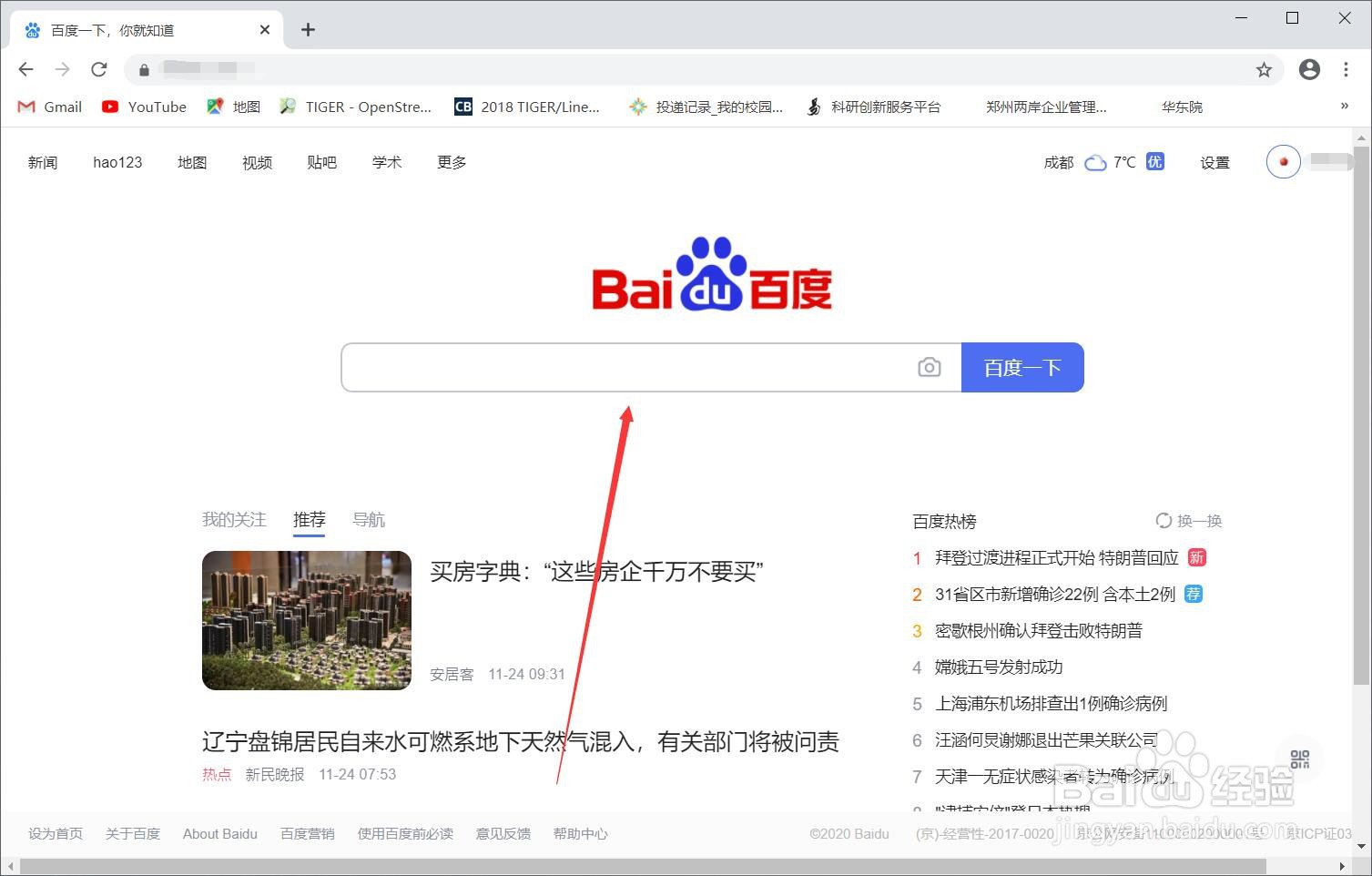Open YouTube from the bookmarks bar
This screenshot has height=876, width=1372.
(143, 107)
